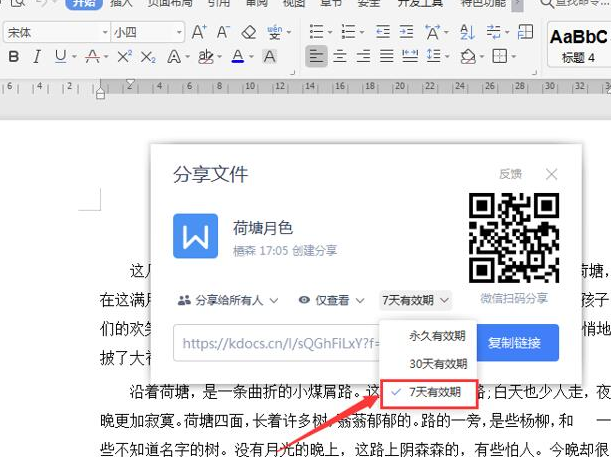The height and width of the screenshot is (457, 611).
Task: Justify paragraph text
Action: tap(387, 57)
